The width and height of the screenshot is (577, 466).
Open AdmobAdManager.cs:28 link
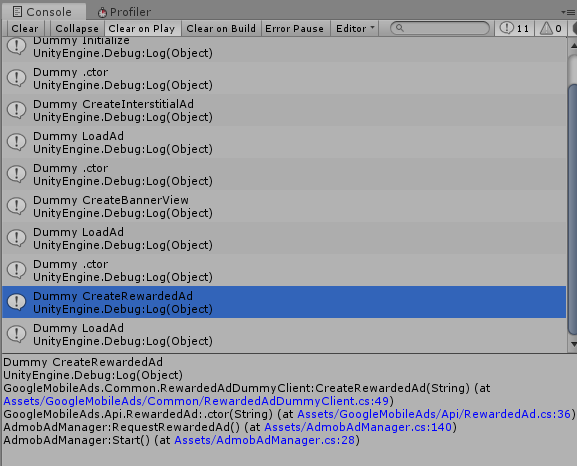265,440
